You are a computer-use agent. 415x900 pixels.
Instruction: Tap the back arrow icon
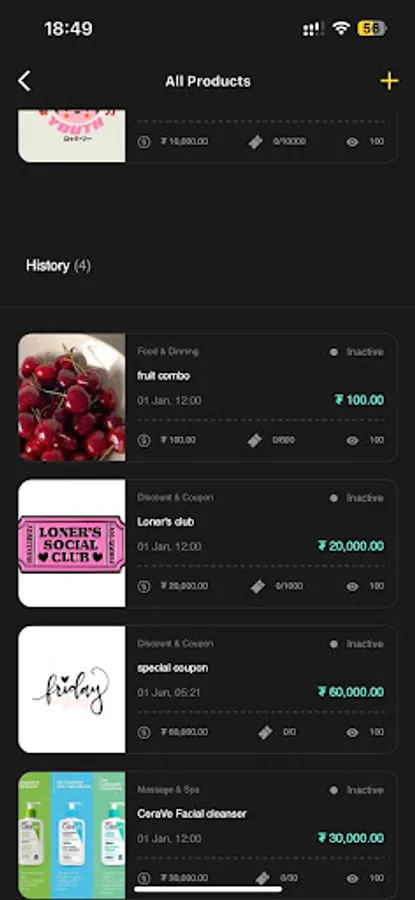(x=24, y=82)
